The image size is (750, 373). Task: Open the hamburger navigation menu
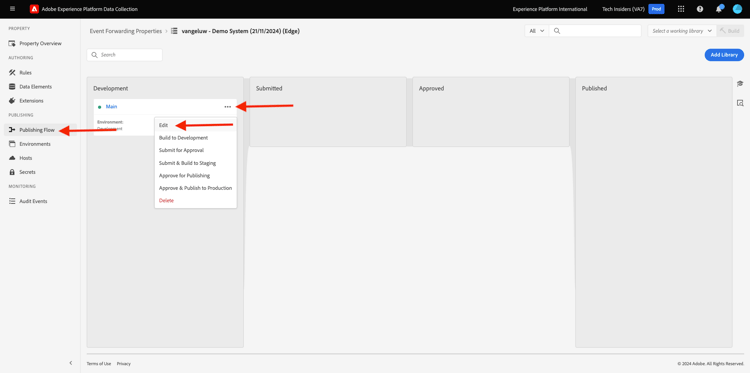click(x=12, y=9)
